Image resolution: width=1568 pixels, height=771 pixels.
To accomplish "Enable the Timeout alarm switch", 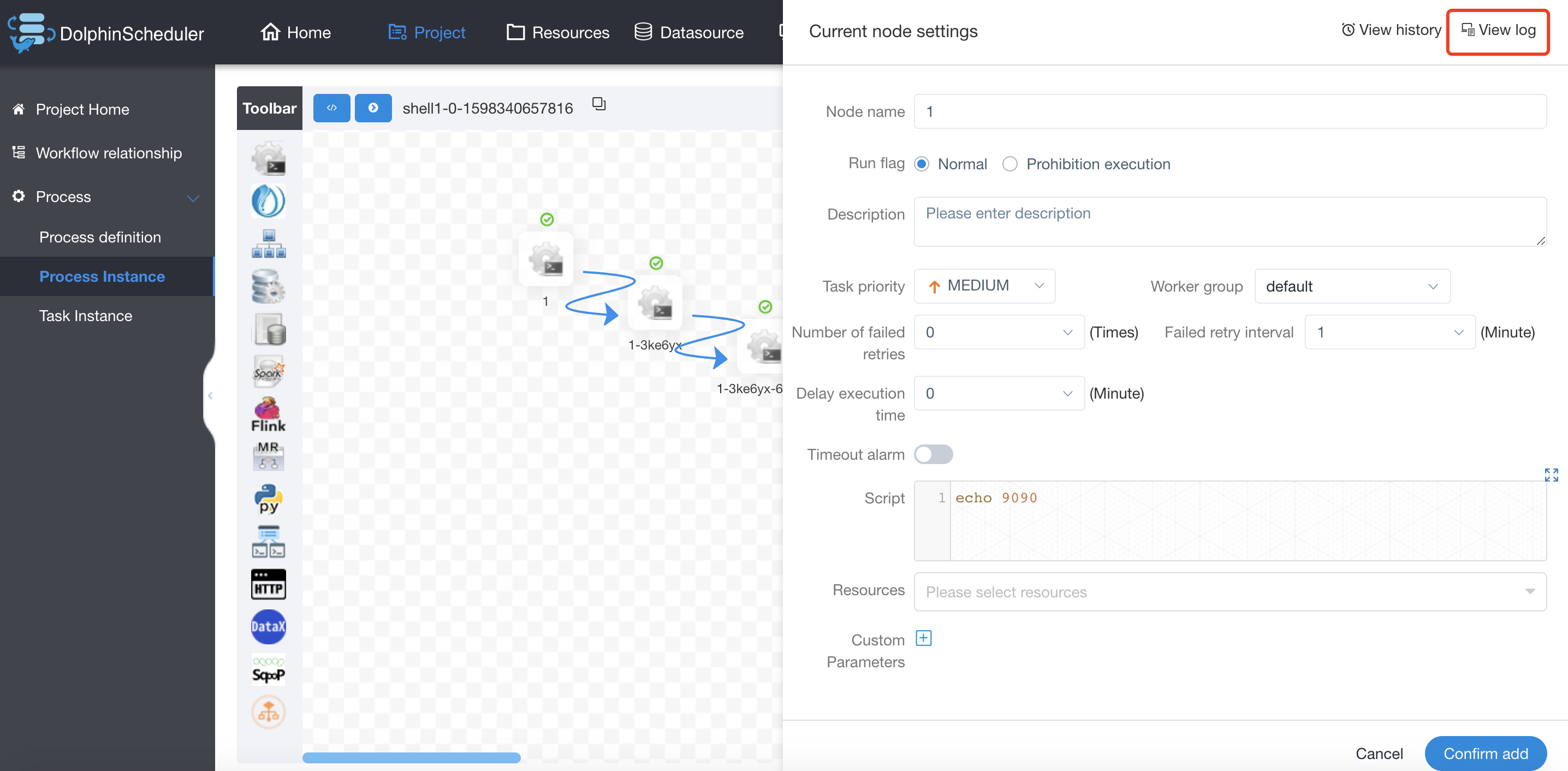I will 933,454.
